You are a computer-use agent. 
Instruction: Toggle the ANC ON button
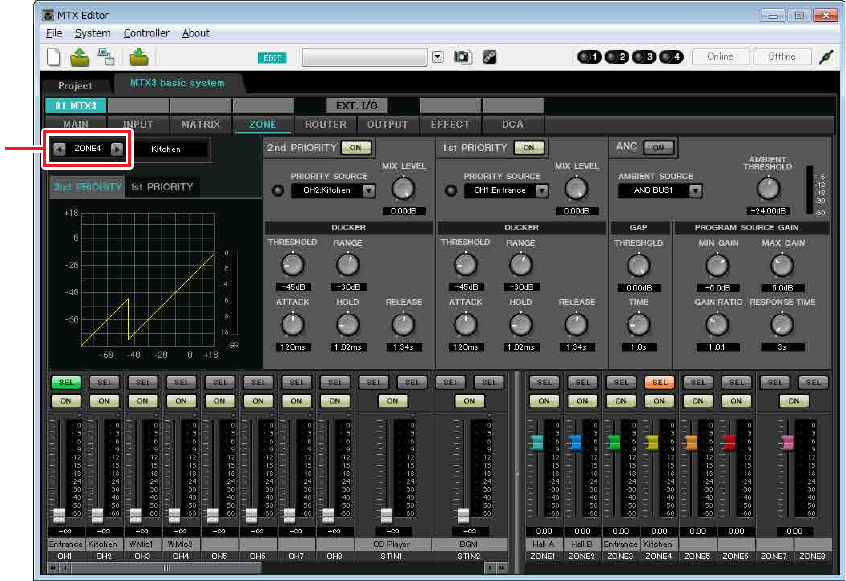(657, 147)
